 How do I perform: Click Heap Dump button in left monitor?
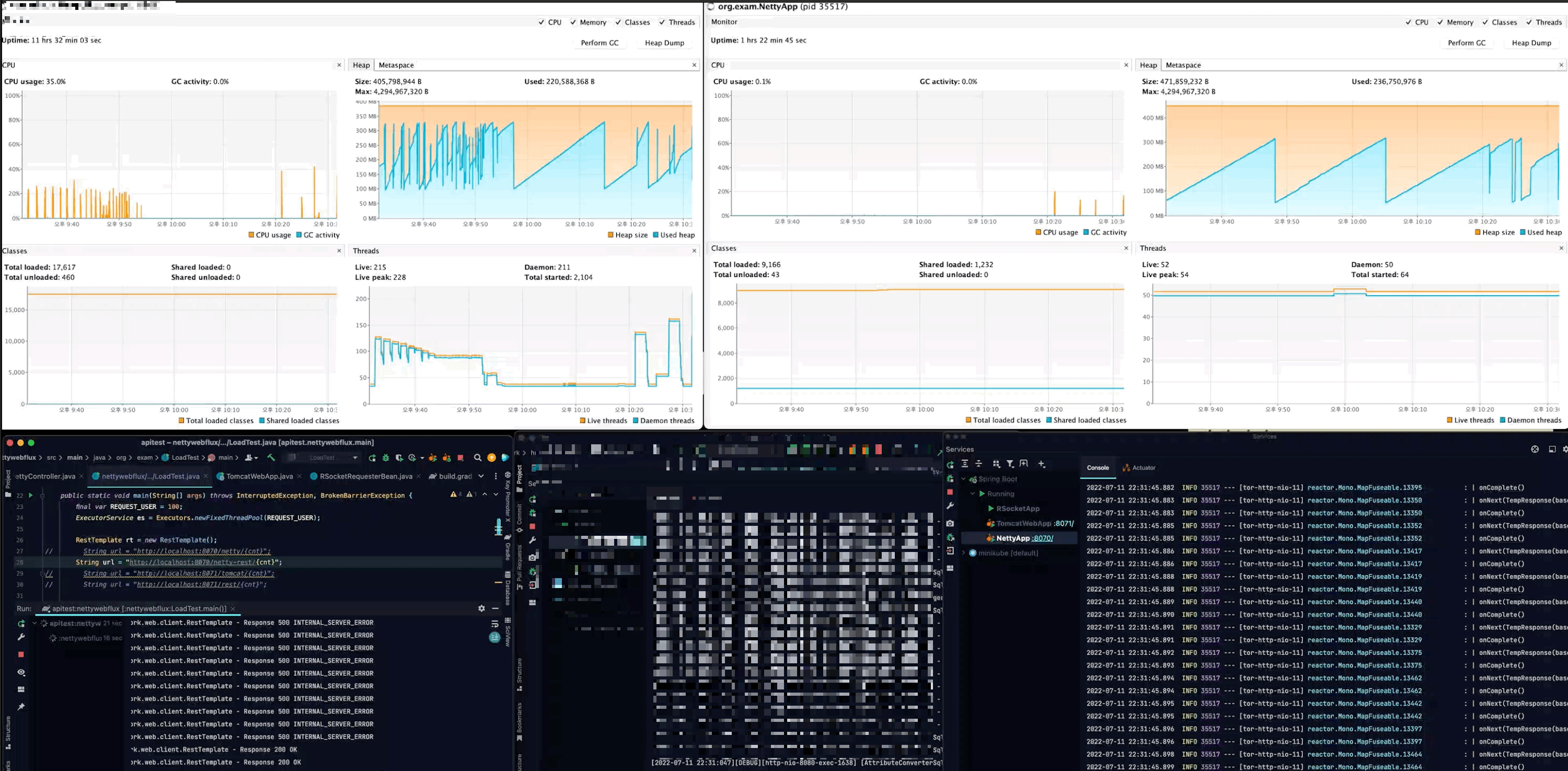(x=664, y=42)
